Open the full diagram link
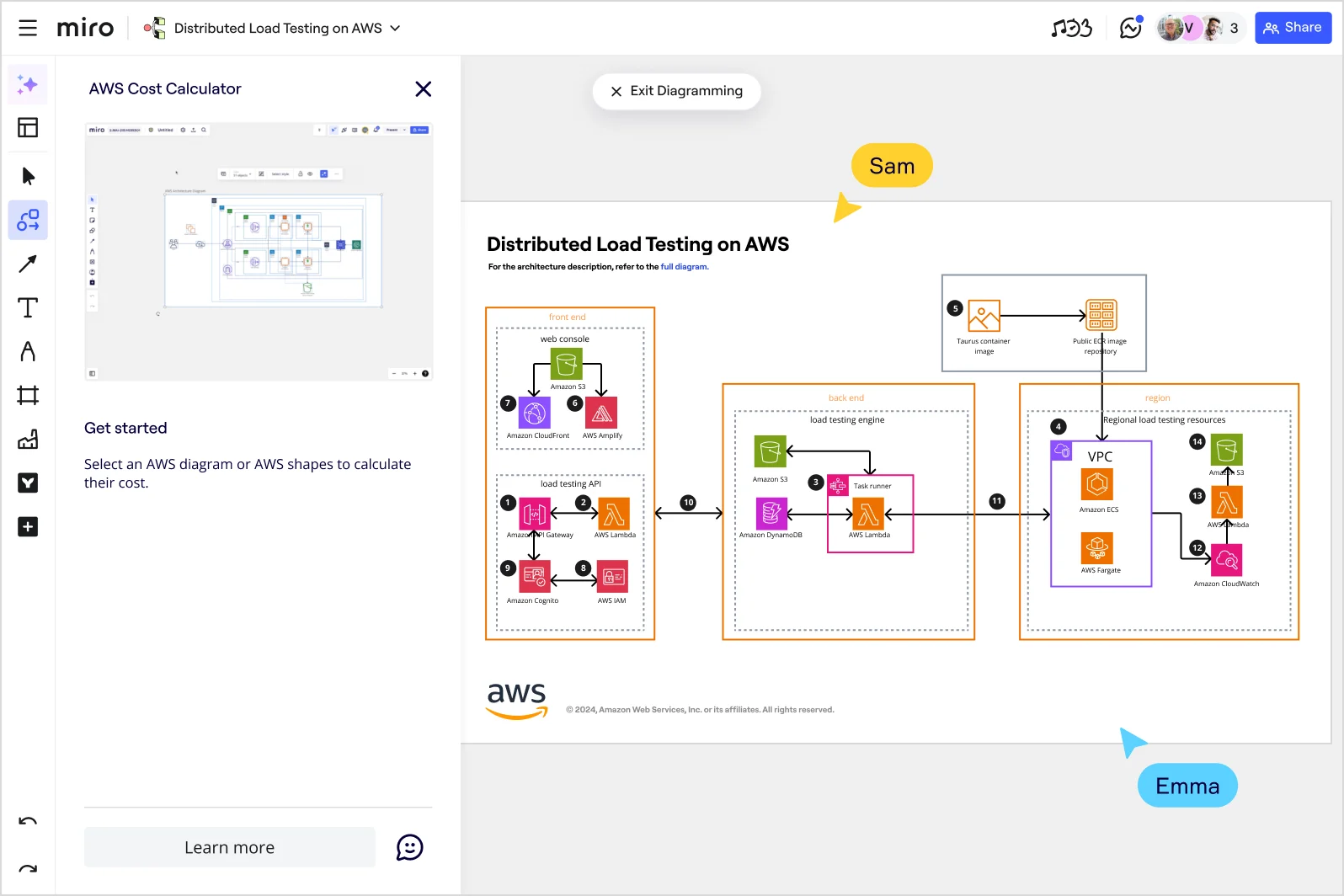Screen dimensions: 1344x896 685,267
